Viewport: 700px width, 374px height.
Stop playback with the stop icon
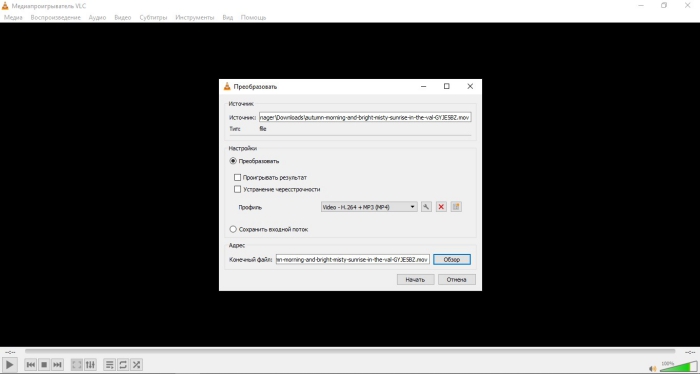pyautogui.click(x=44, y=365)
